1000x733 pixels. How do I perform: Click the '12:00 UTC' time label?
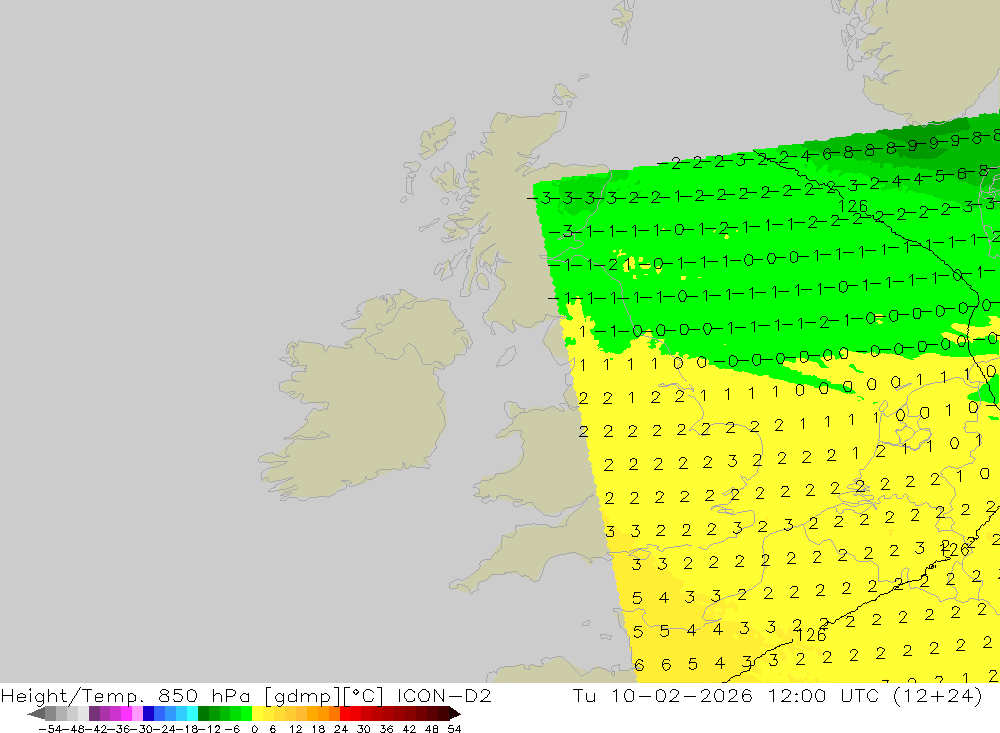tap(824, 695)
